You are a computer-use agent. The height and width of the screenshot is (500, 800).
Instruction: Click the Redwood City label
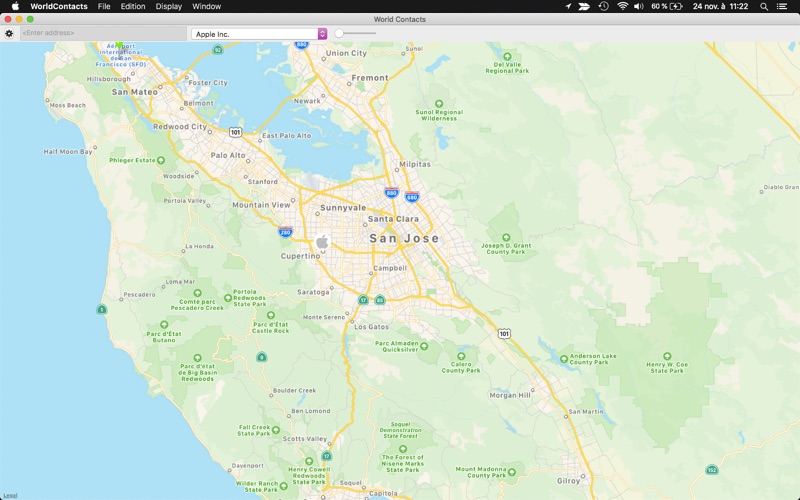pos(180,127)
